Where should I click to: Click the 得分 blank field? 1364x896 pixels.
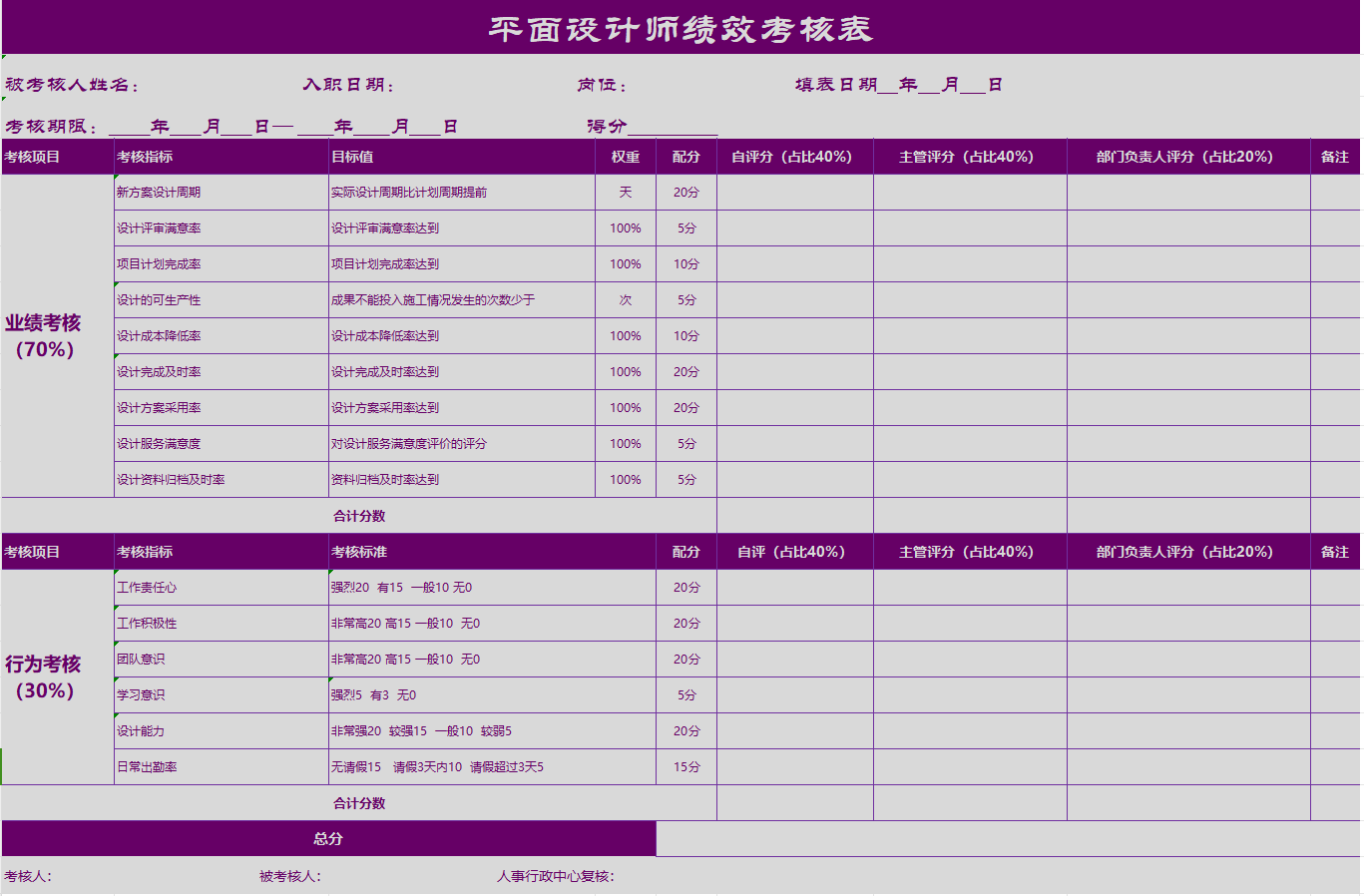tap(673, 128)
